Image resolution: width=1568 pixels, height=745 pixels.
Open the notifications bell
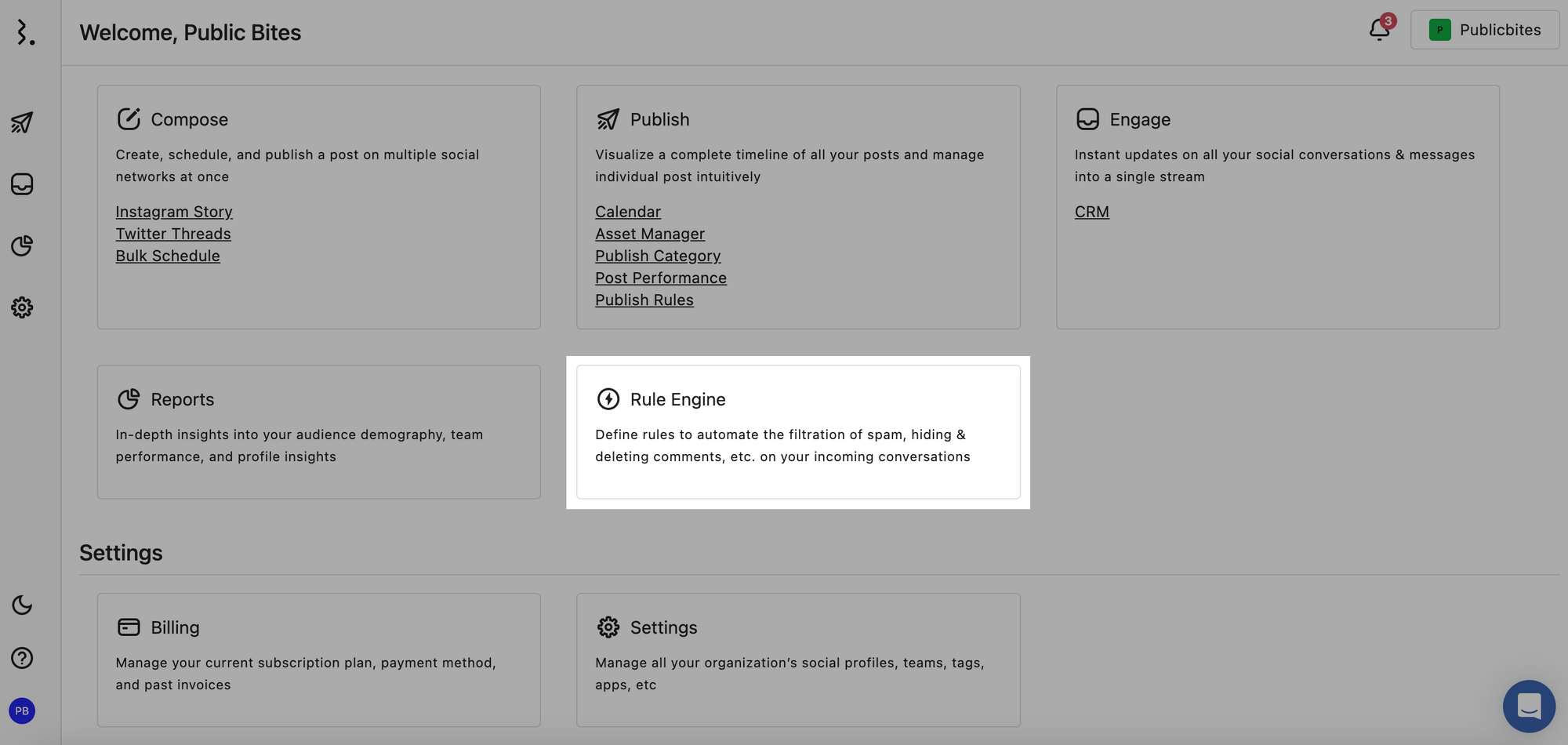(1379, 30)
